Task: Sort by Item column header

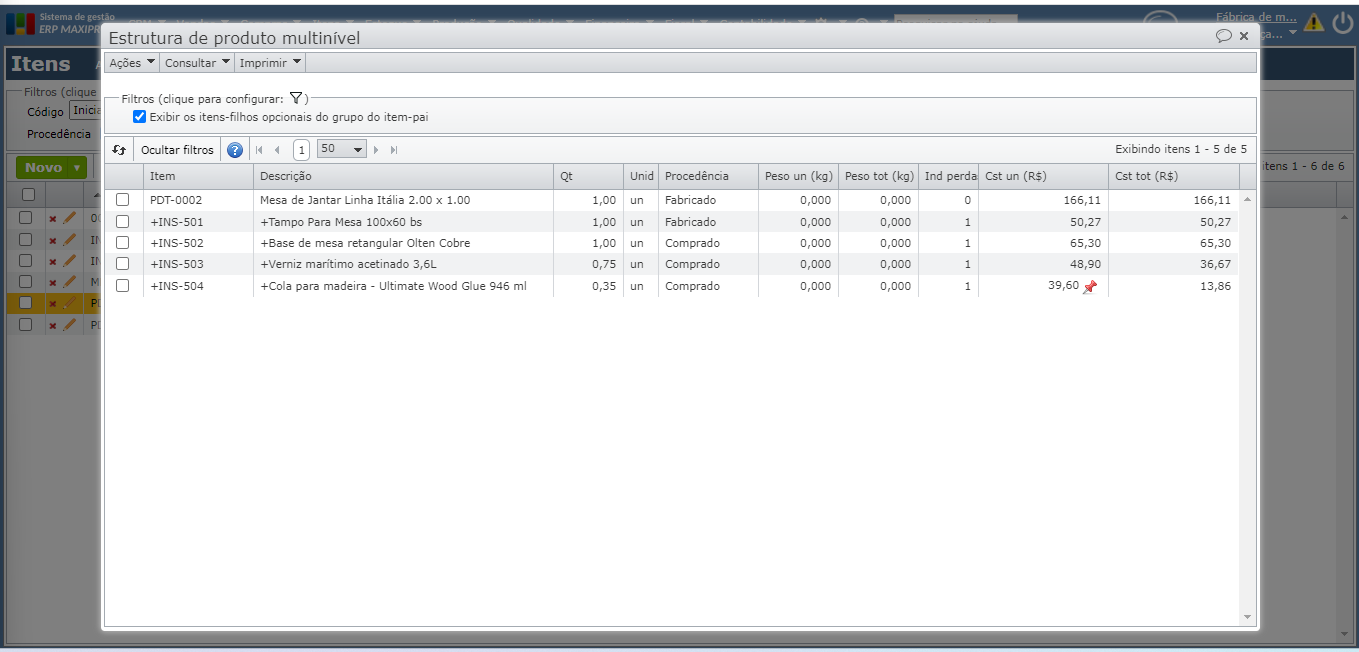Action: [198, 176]
